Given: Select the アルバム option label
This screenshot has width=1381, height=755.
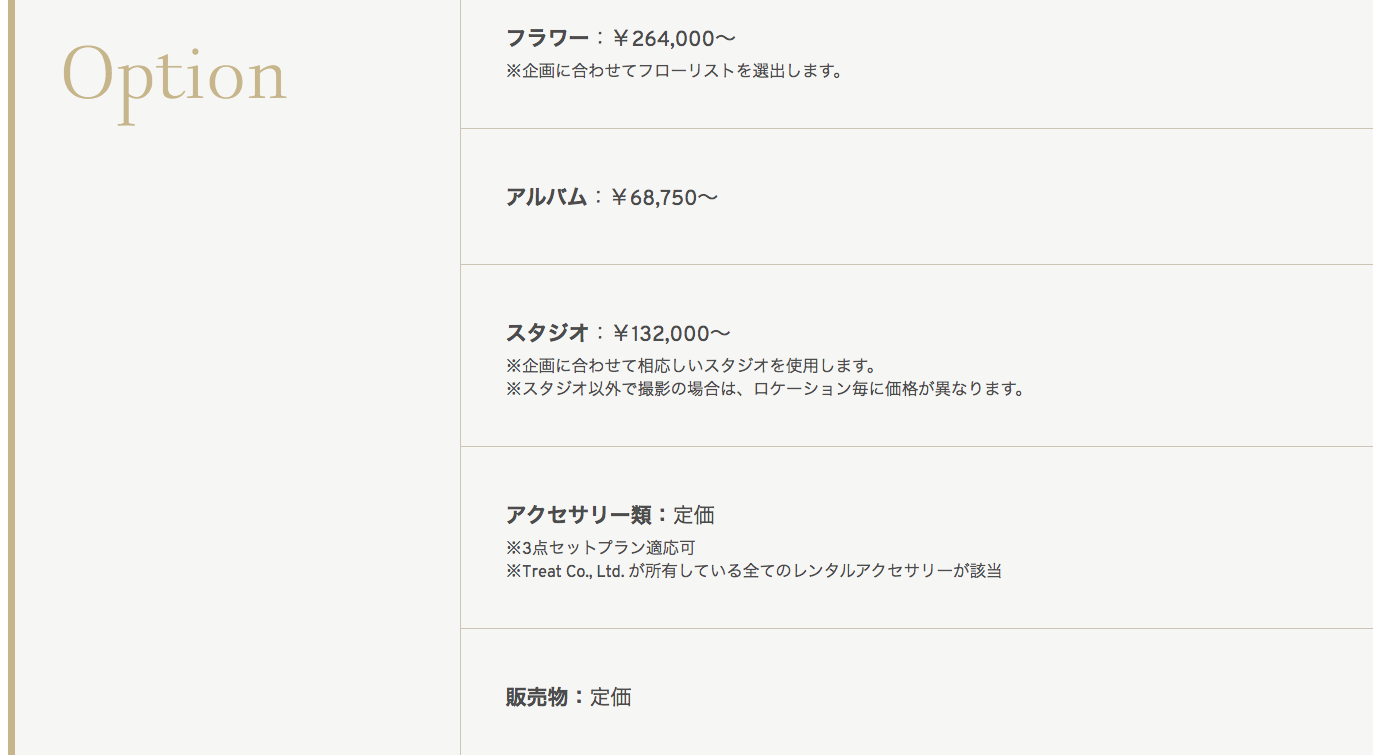Looking at the screenshot, I should point(546,197).
